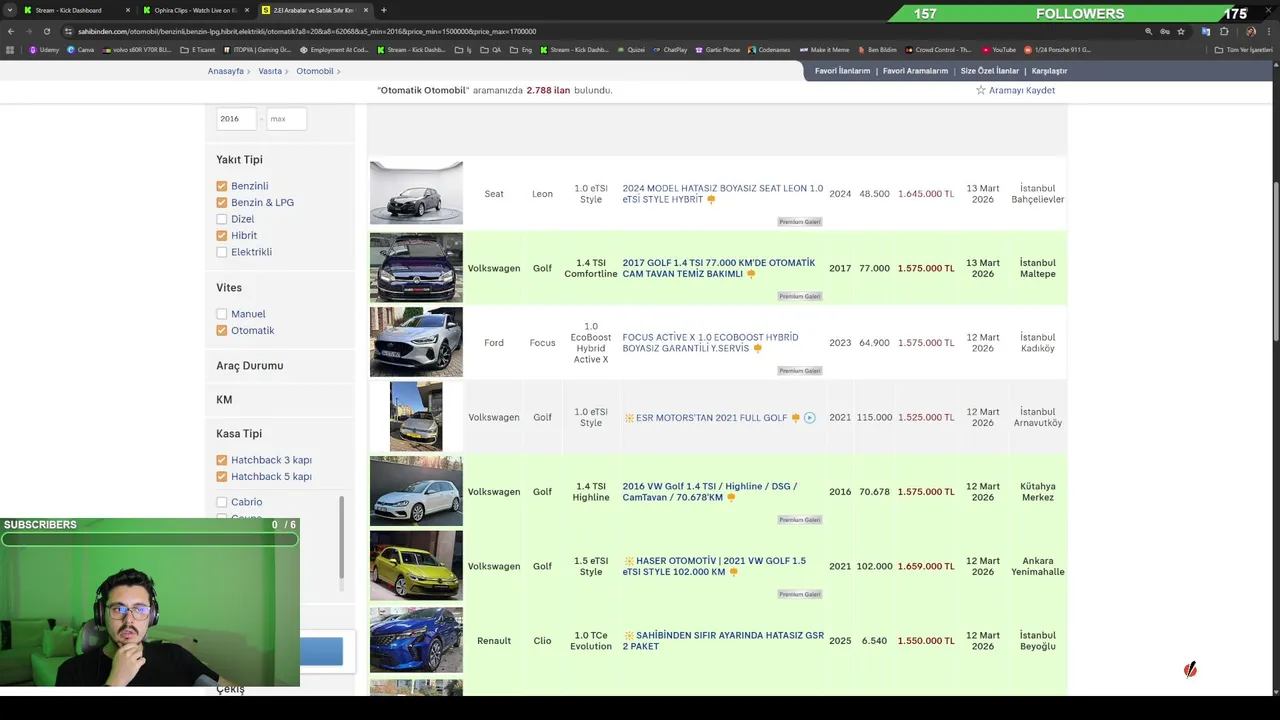Screen dimensions: 1280x720
Task: Uncheck the Hatchback 5 kapı body type
Action: point(221,477)
